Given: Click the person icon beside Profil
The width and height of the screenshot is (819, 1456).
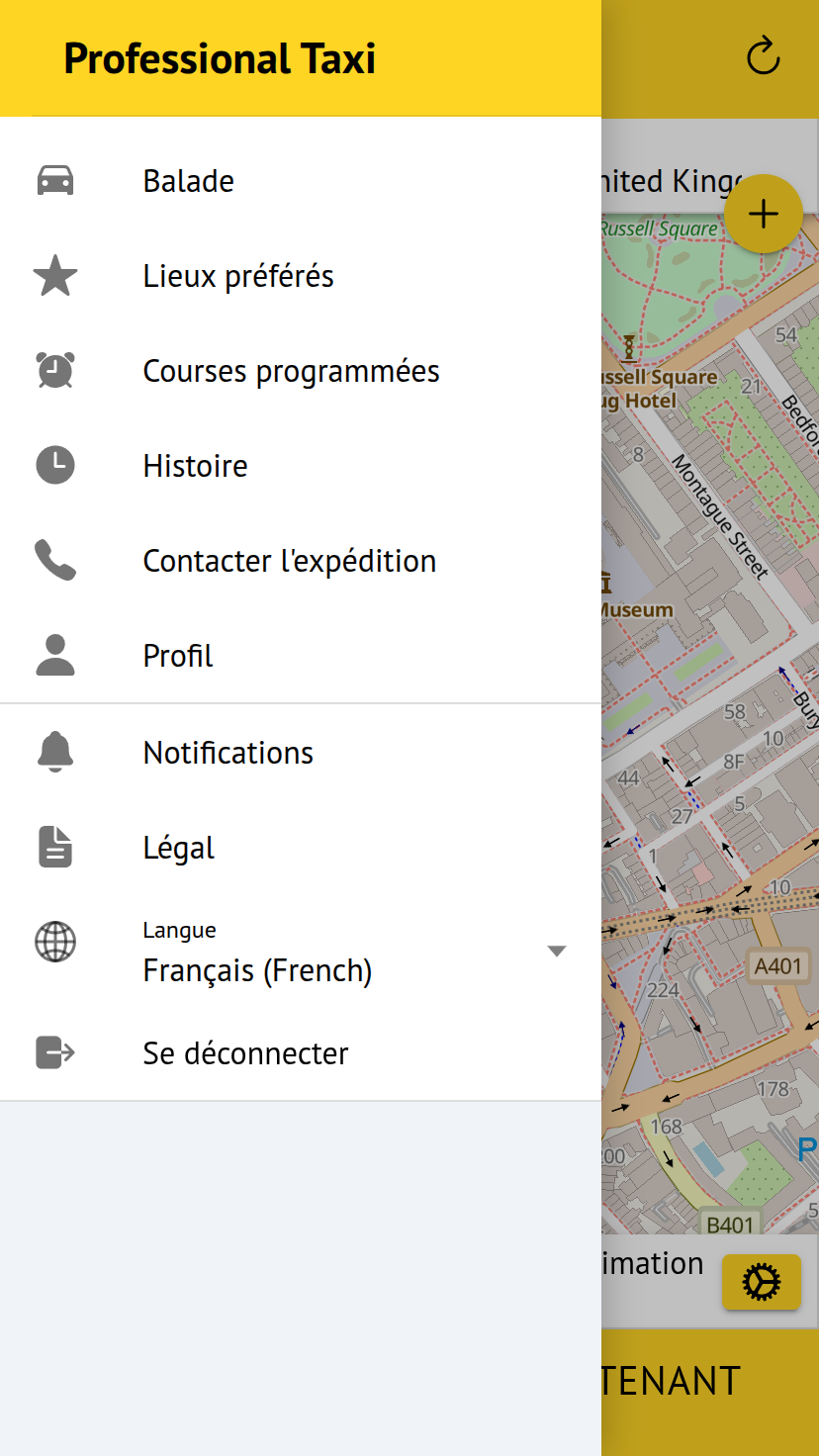Looking at the screenshot, I should pyautogui.click(x=55, y=656).
